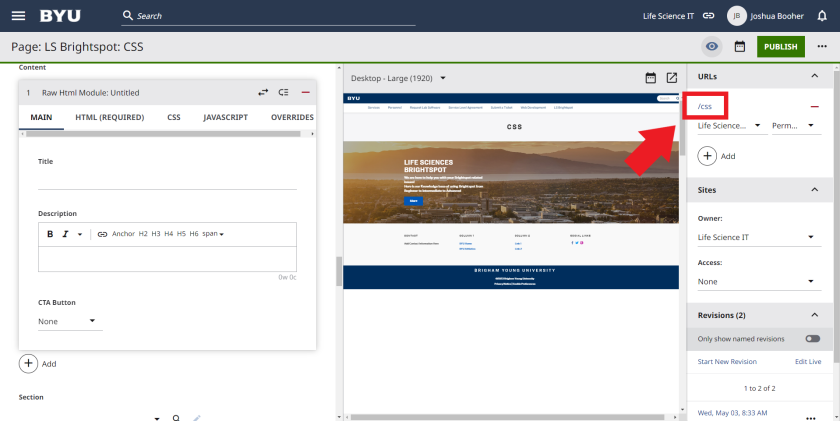
Task: Click the swap arrows icon on Raw Html Module
Action: coord(262,92)
